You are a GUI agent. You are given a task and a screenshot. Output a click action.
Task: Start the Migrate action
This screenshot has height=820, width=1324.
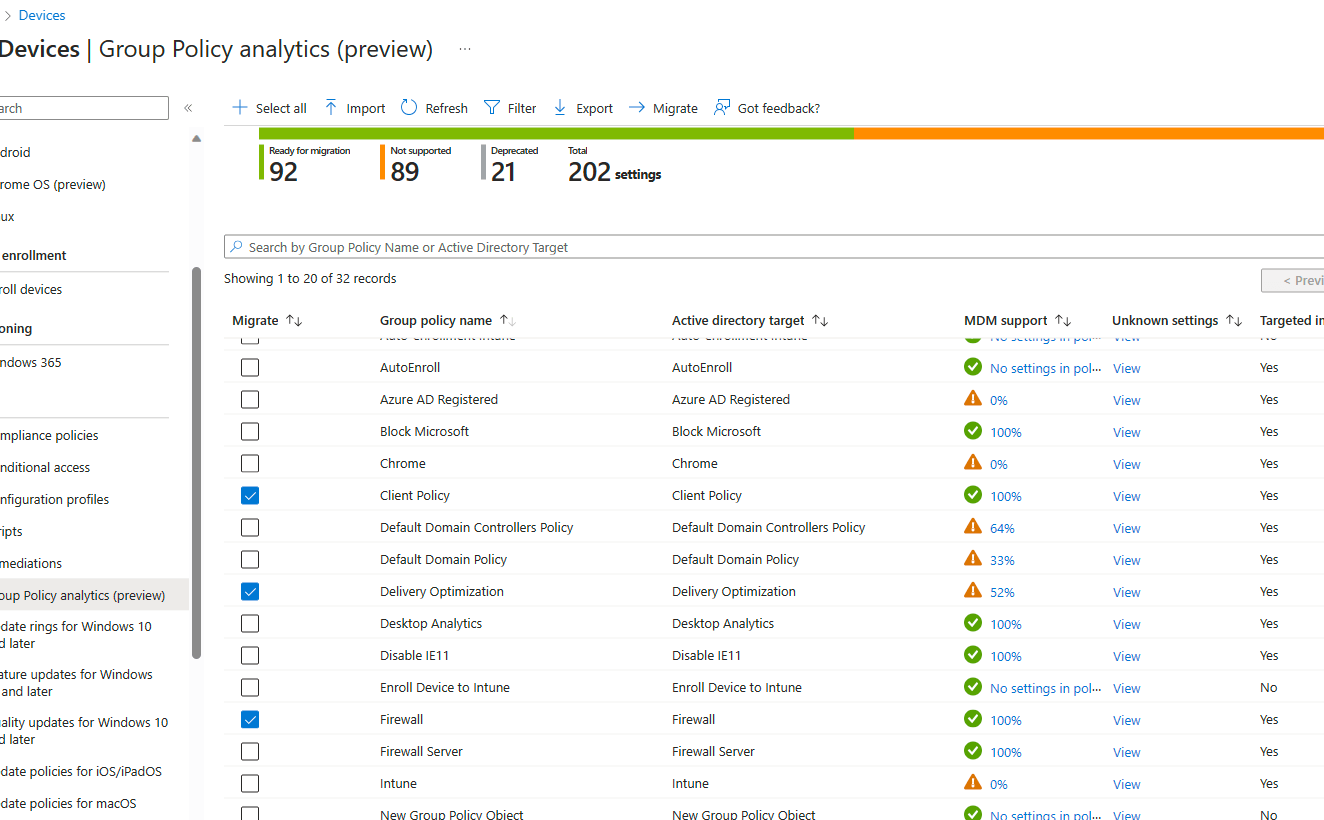click(663, 107)
